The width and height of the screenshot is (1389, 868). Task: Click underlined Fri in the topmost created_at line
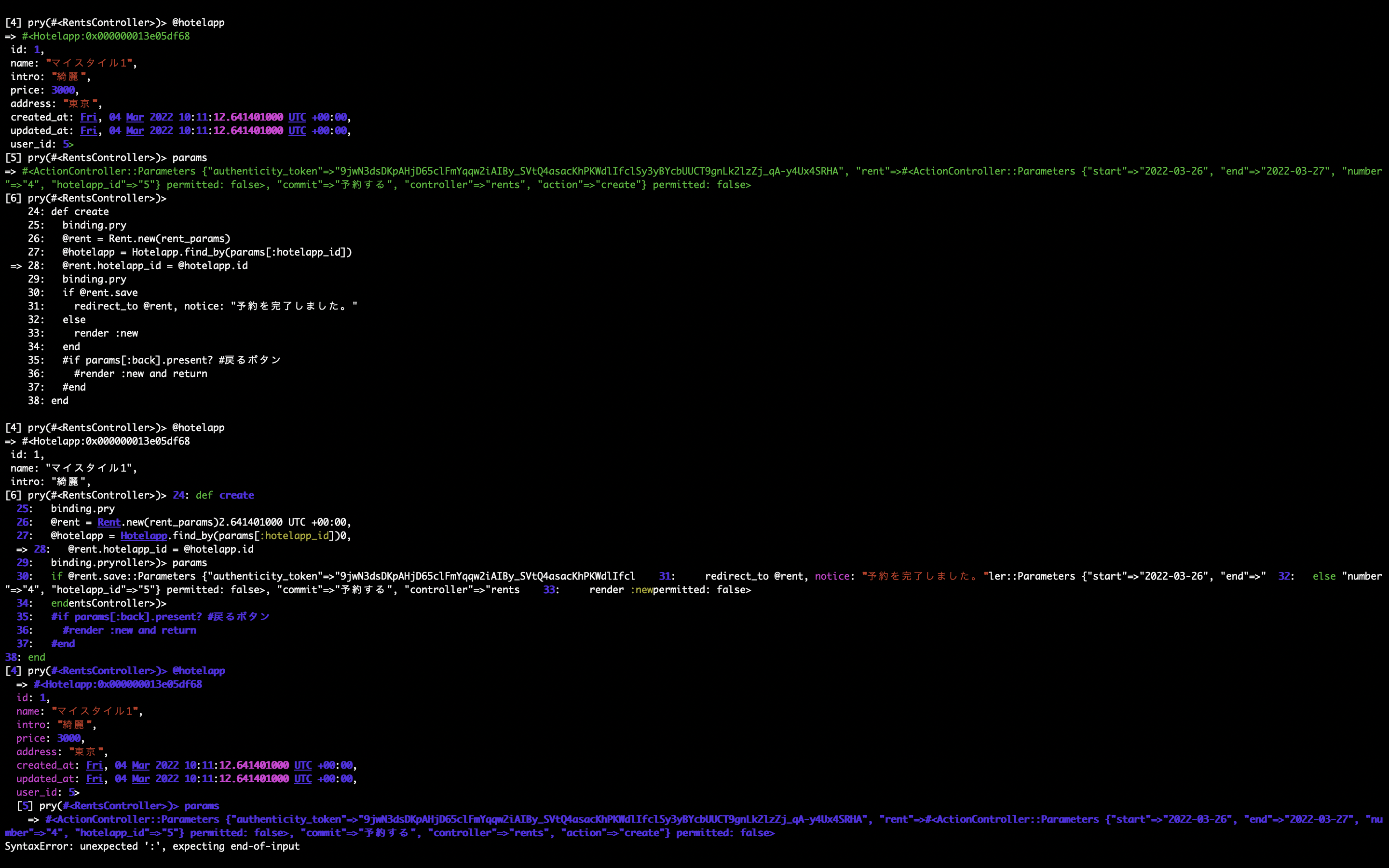(x=88, y=117)
